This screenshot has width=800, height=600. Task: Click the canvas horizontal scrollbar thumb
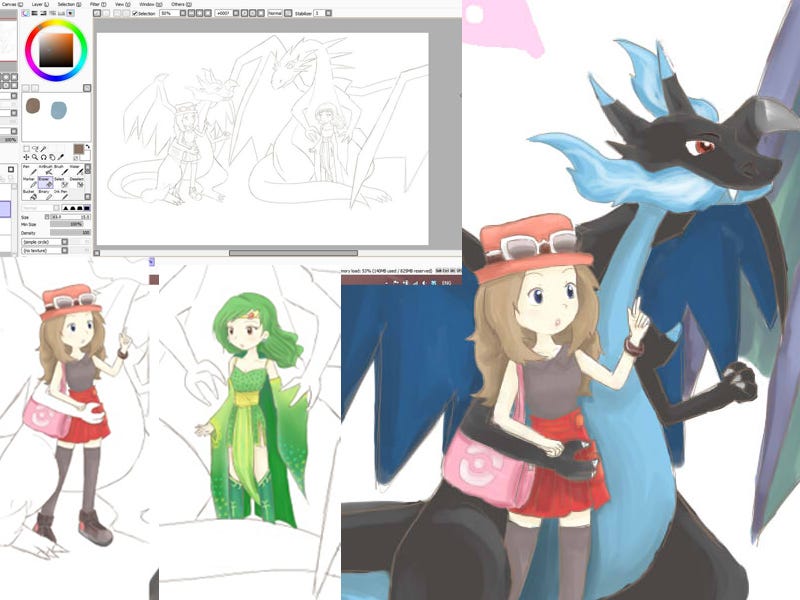tap(293, 253)
